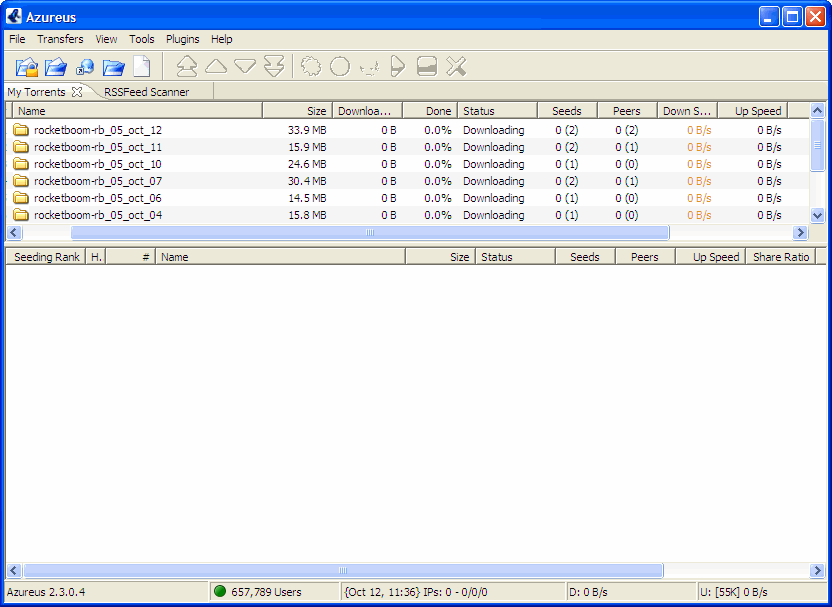Sort downloads by Peers column header
The image size is (832, 607).
[x=627, y=111]
